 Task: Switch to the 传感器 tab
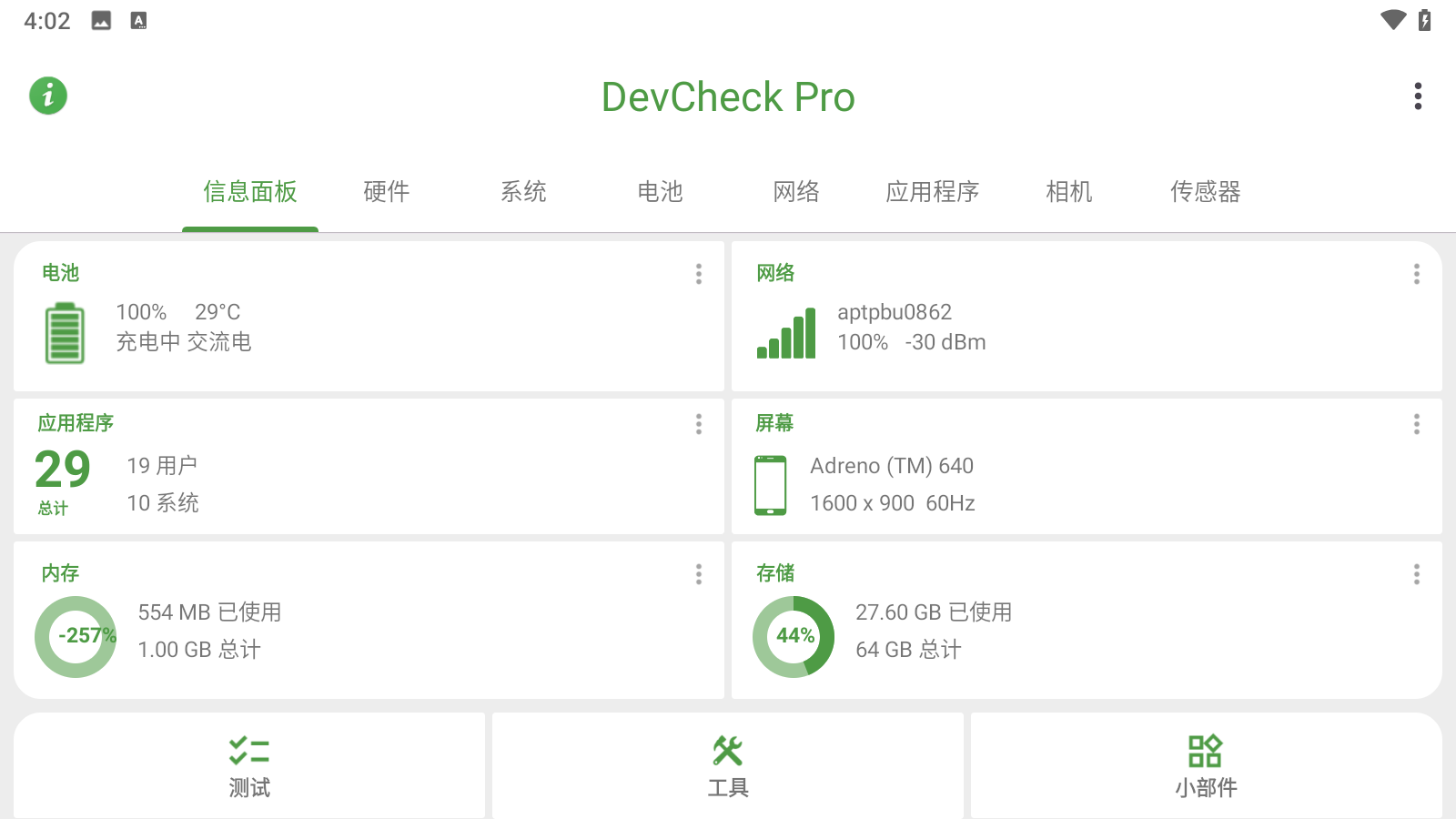pyautogui.click(x=1205, y=192)
